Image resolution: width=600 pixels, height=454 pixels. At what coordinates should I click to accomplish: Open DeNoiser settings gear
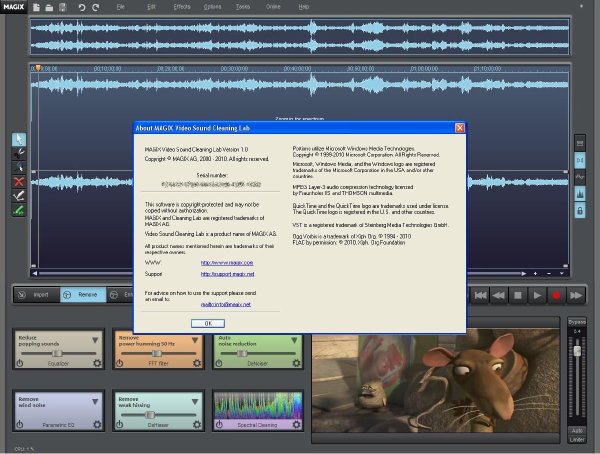click(297, 363)
